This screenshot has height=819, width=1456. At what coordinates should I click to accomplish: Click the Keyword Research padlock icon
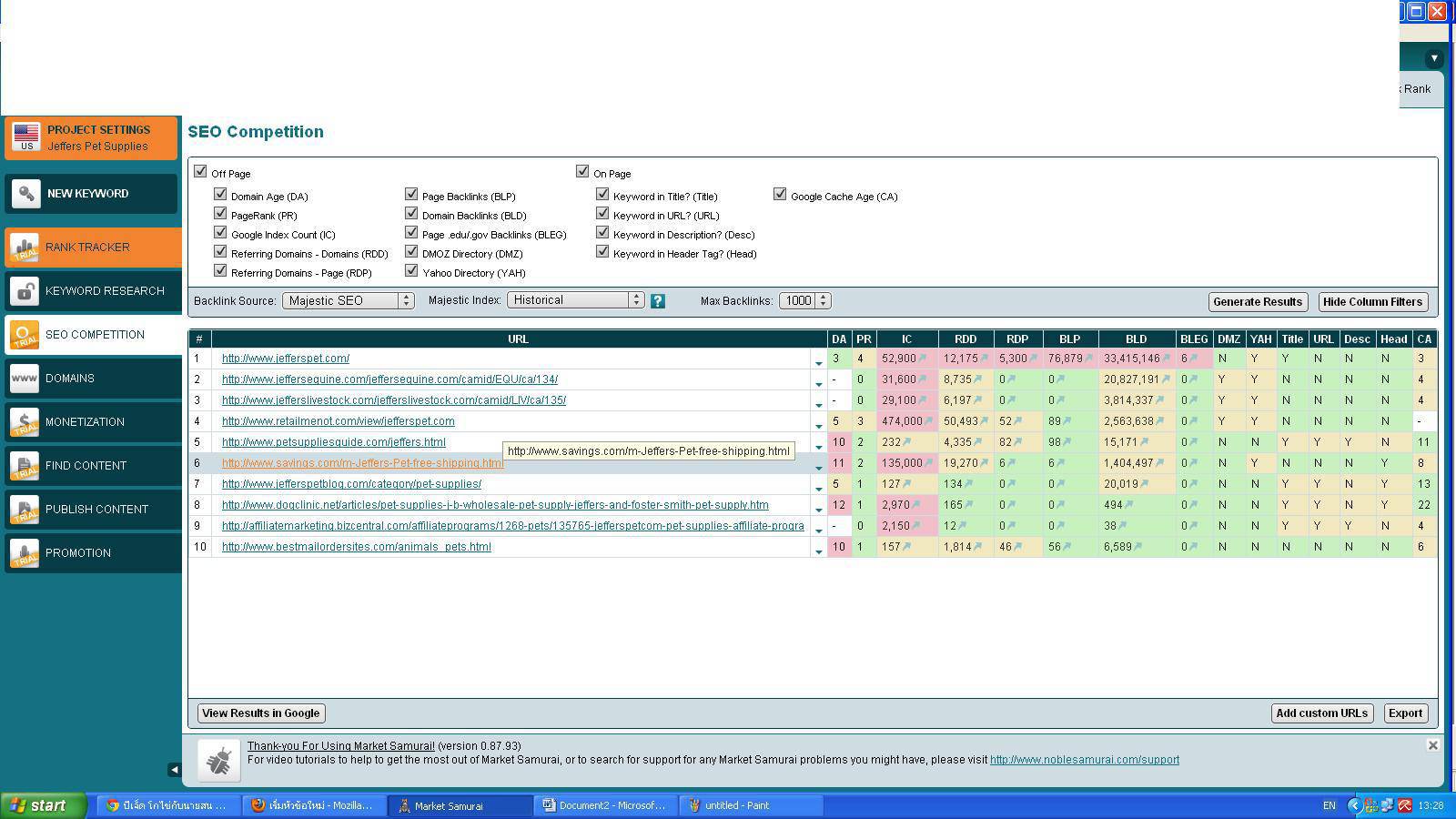click(25, 291)
